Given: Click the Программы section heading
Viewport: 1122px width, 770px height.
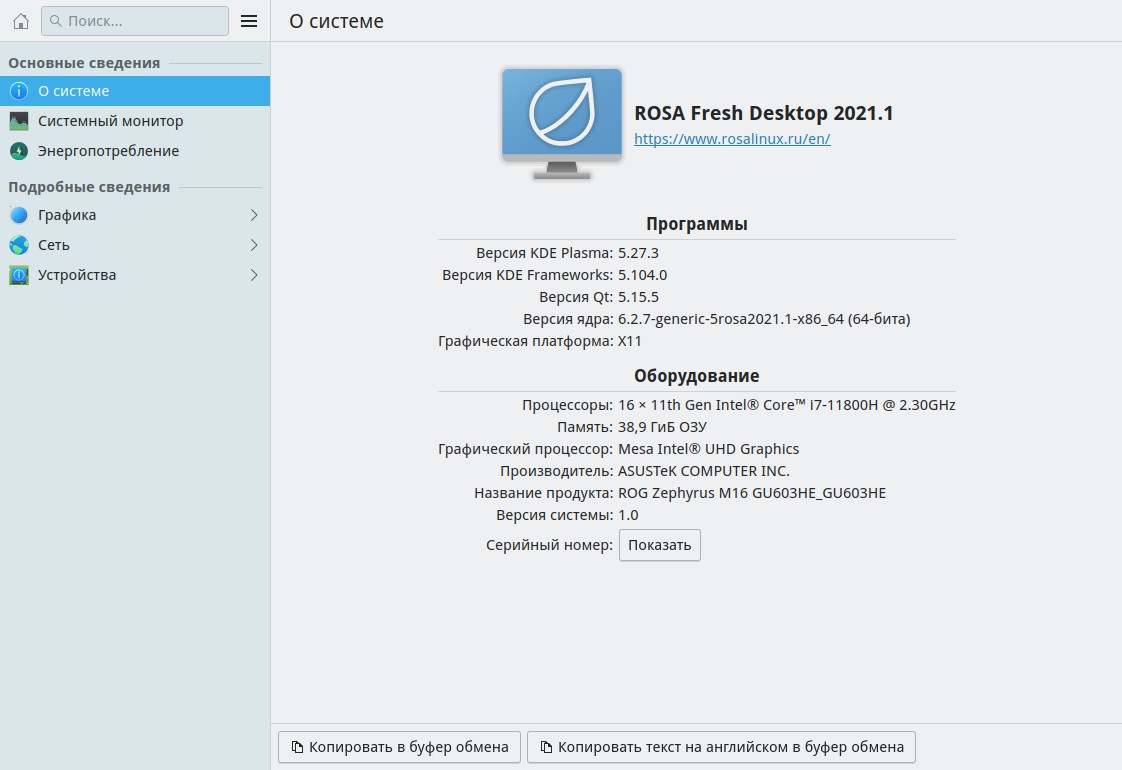Looking at the screenshot, I should tap(697, 224).
